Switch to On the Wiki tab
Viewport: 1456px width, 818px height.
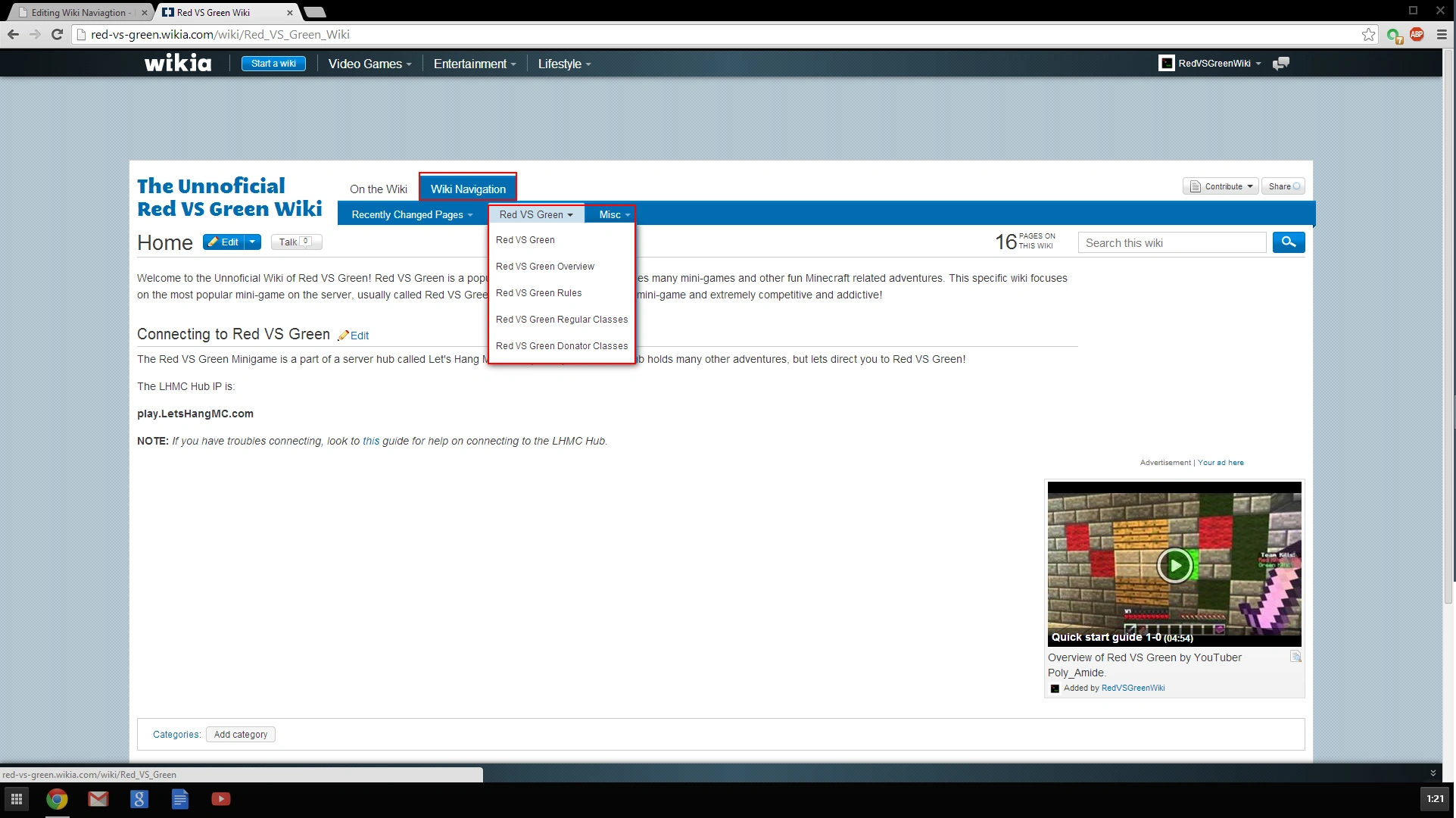pyautogui.click(x=378, y=189)
